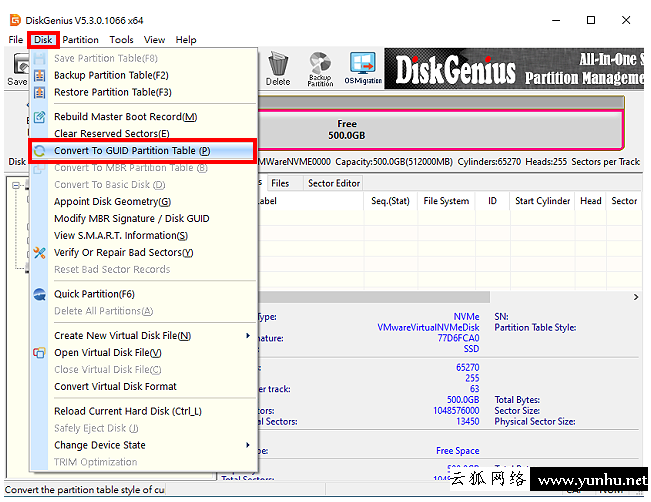
Task: Choose Restore Partition Table(F3)
Action: 113,92
